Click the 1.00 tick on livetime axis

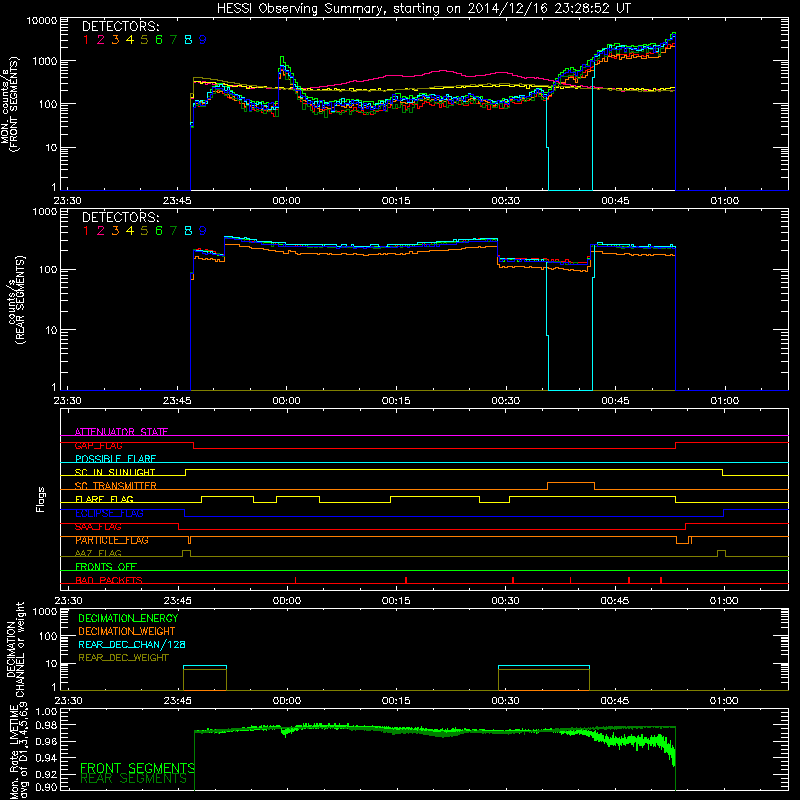point(46,711)
